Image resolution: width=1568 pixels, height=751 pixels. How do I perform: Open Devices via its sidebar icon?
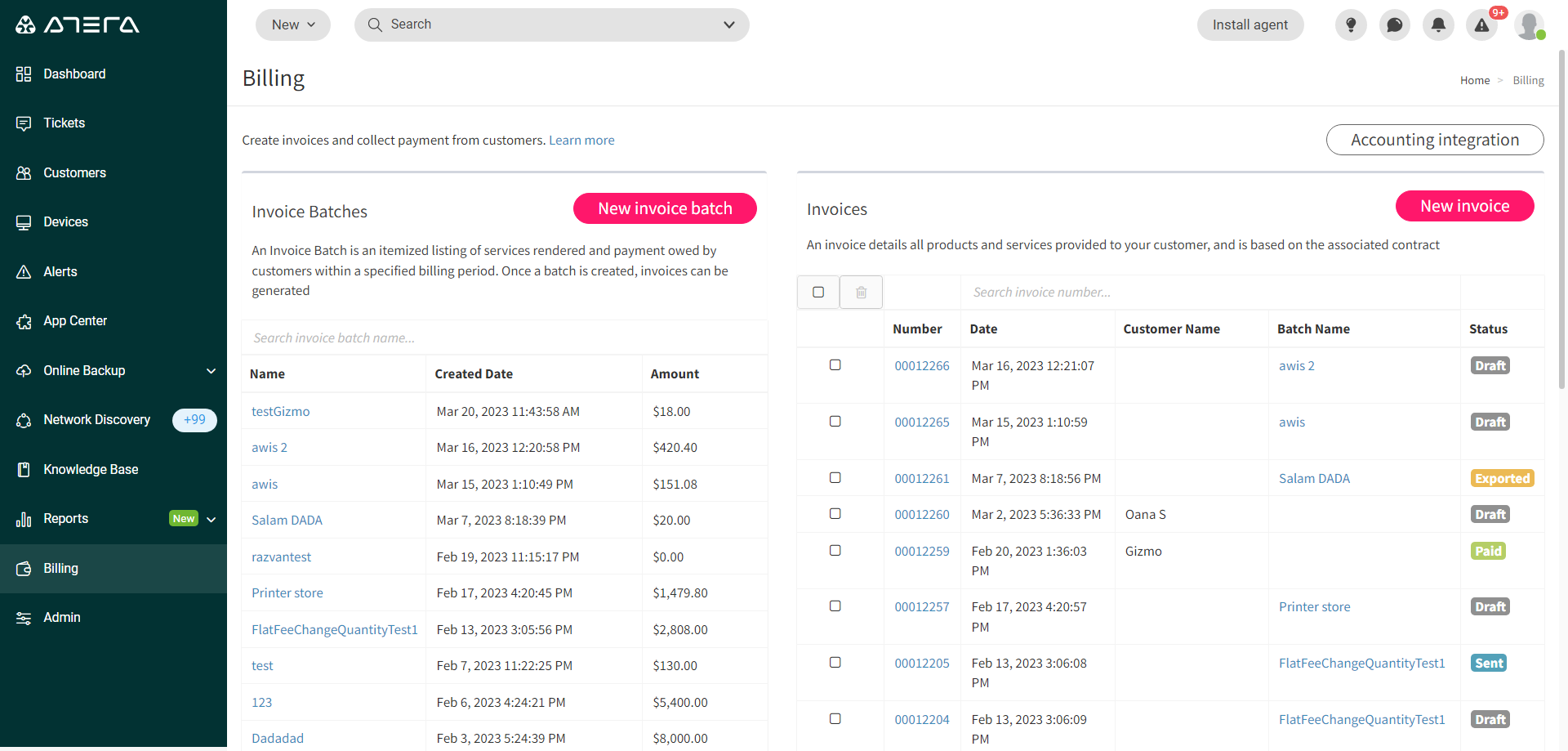(x=24, y=222)
